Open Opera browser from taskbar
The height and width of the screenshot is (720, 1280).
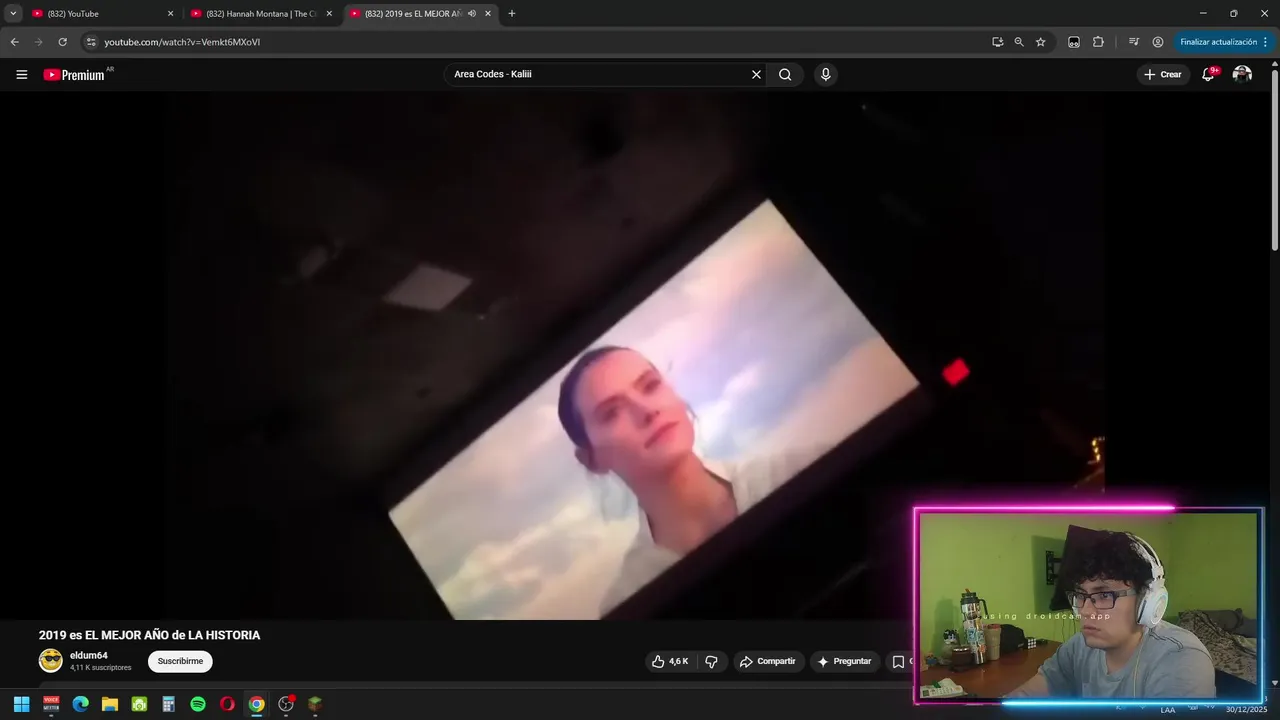coord(227,704)
